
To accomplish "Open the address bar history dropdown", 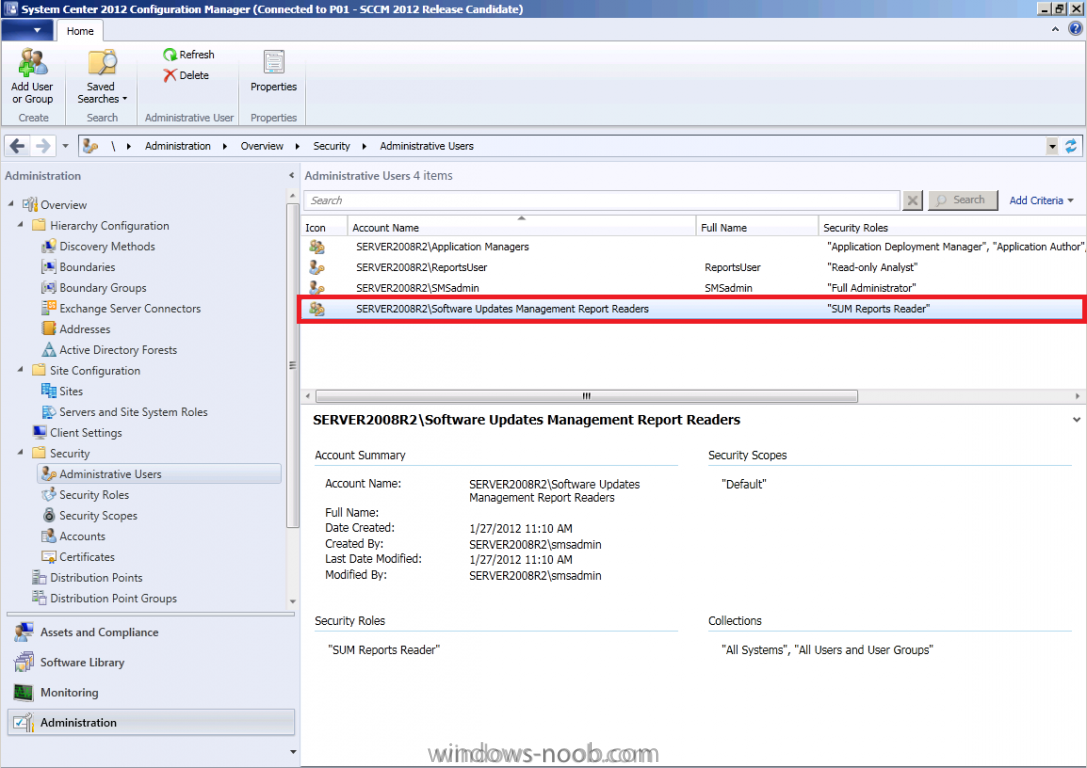I will pyautogui.click(x=1052, y=146).
